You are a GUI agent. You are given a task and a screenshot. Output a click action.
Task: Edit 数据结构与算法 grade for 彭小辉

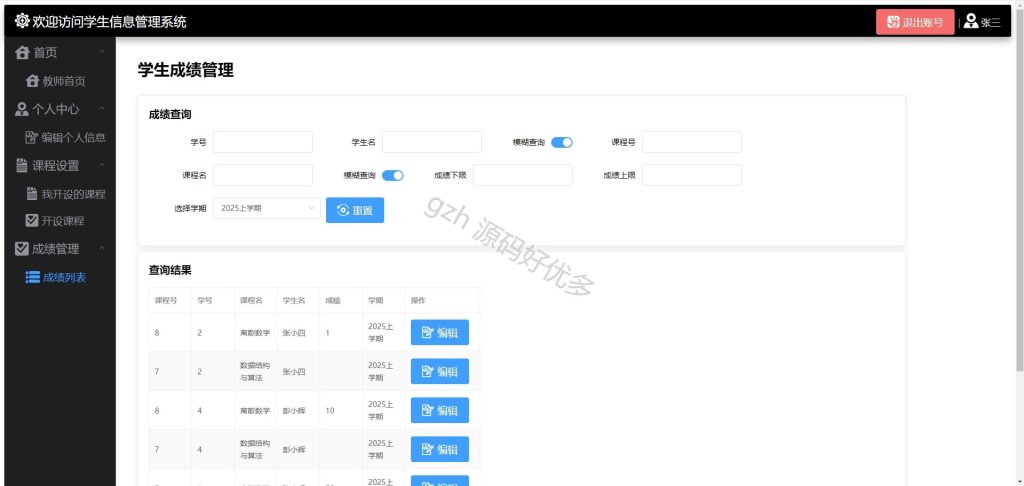pos(440,449)
